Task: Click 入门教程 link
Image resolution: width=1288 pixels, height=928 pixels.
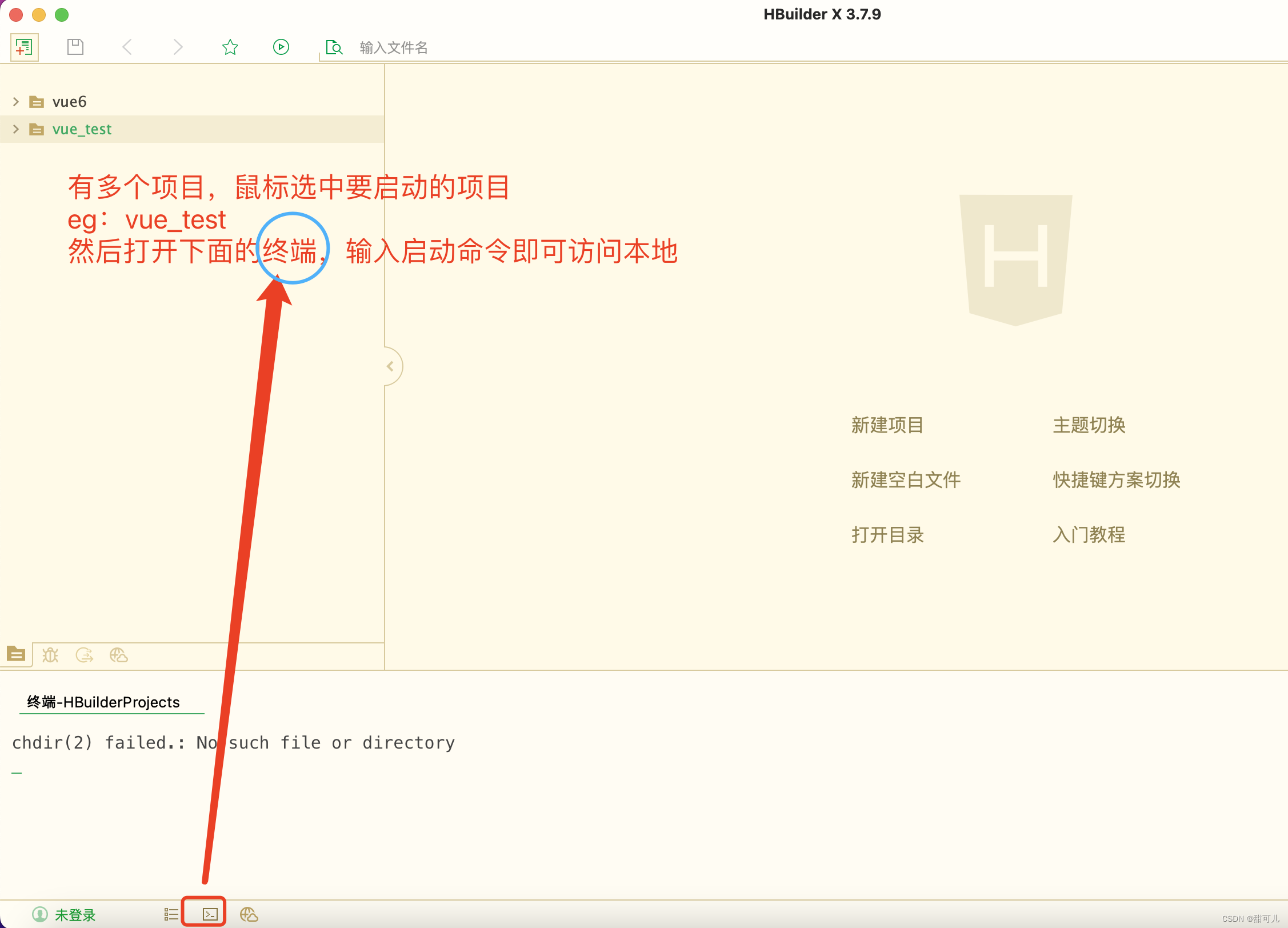Action: (1089, 534)
